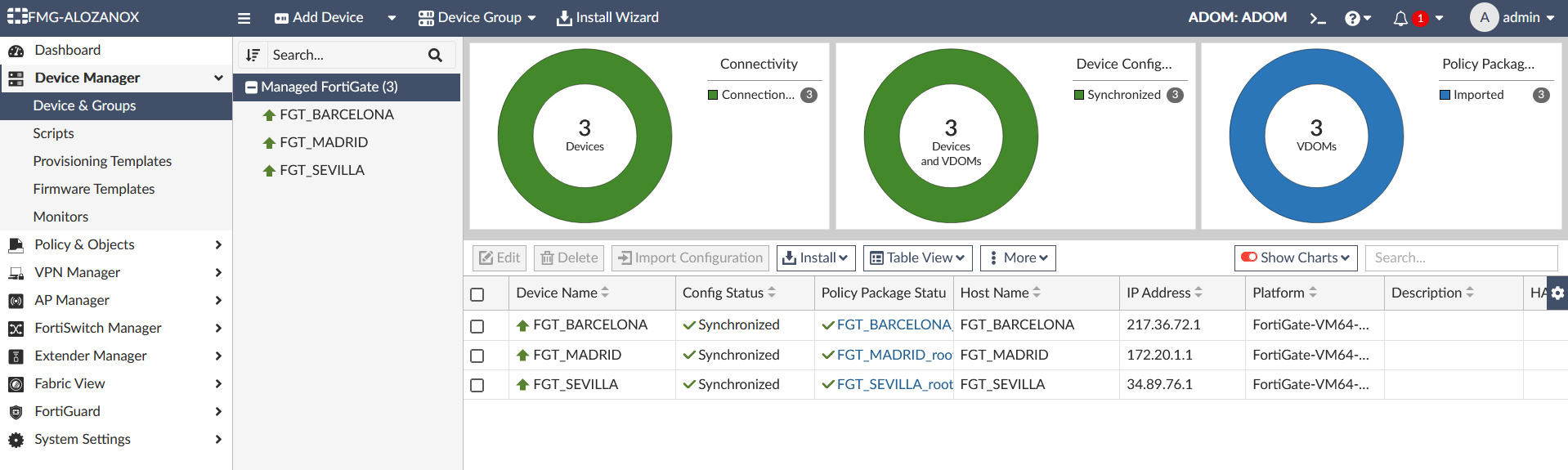Collapse the Device Manager menu chevron
Screen dimensions: 1568x470
[x=218, y=78]
